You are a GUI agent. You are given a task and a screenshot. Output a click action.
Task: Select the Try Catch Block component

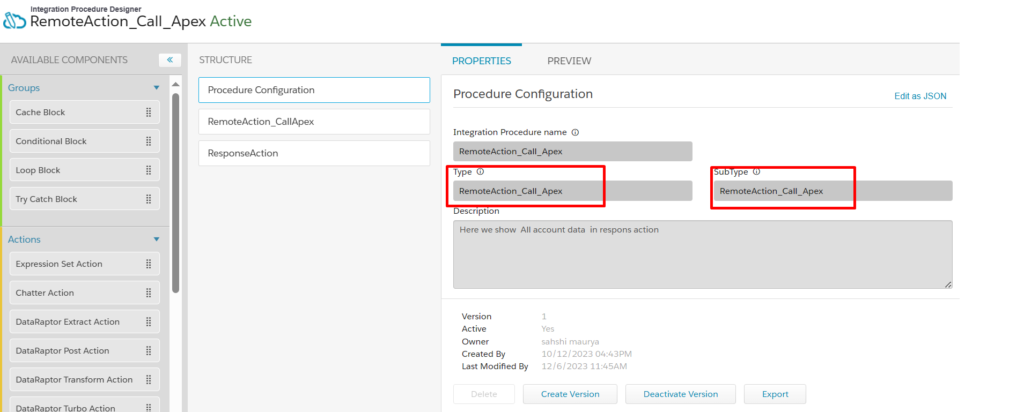click(x=84, y=198)
